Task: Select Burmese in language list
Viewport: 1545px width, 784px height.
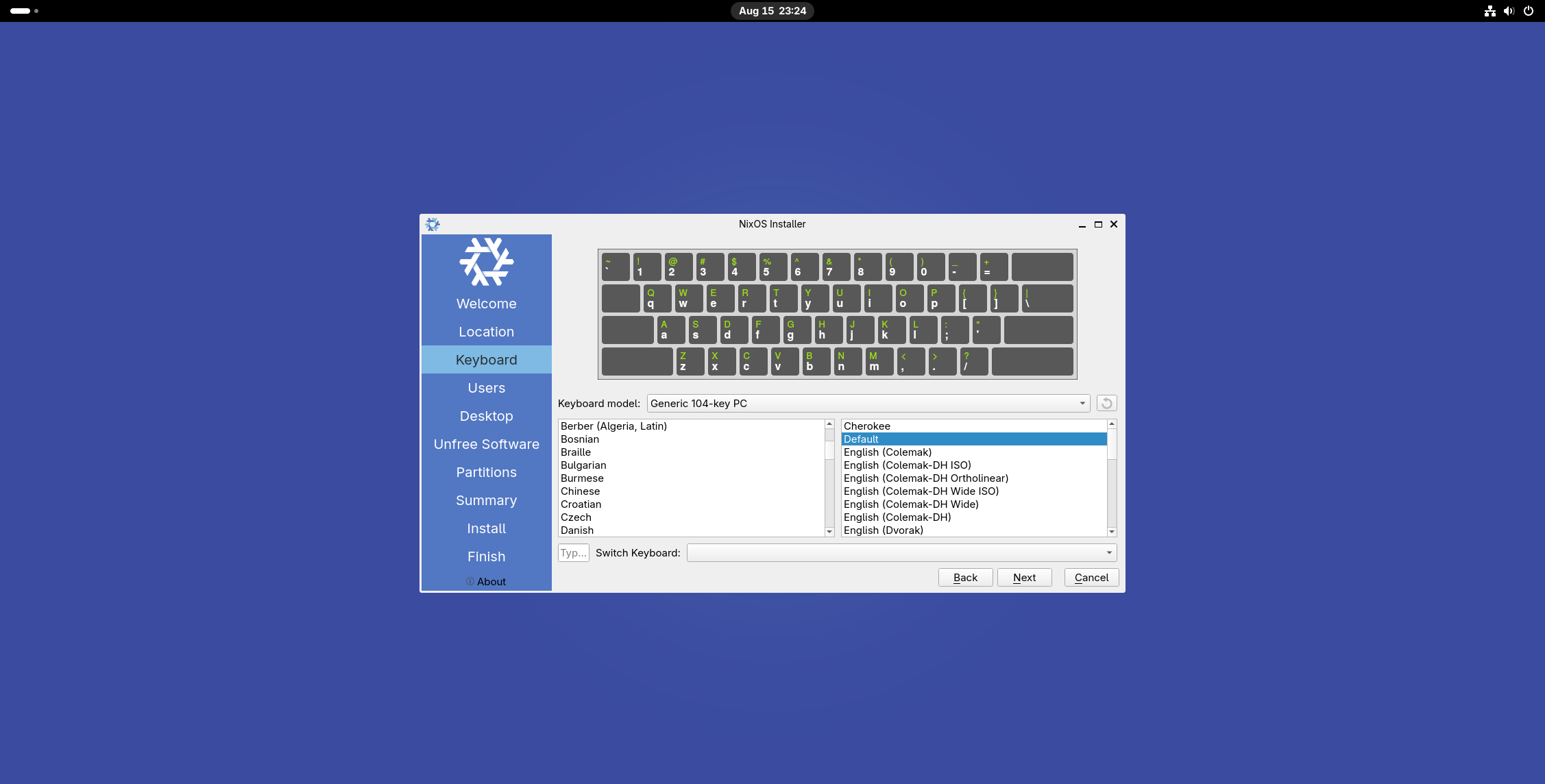Action: (691, 478)
